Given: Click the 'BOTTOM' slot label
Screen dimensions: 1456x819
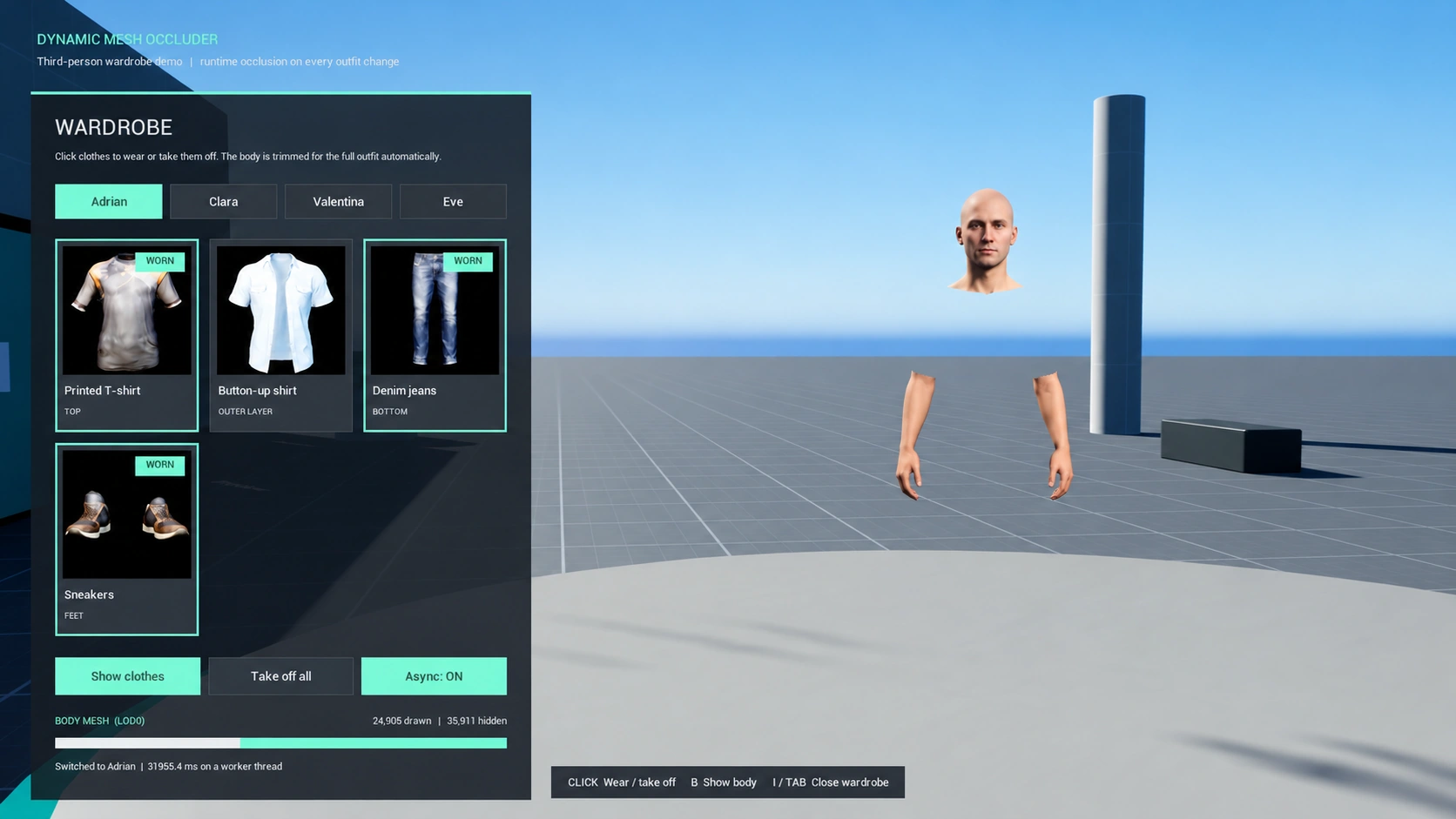Looking at the screenshot, I should coord(390,412).
